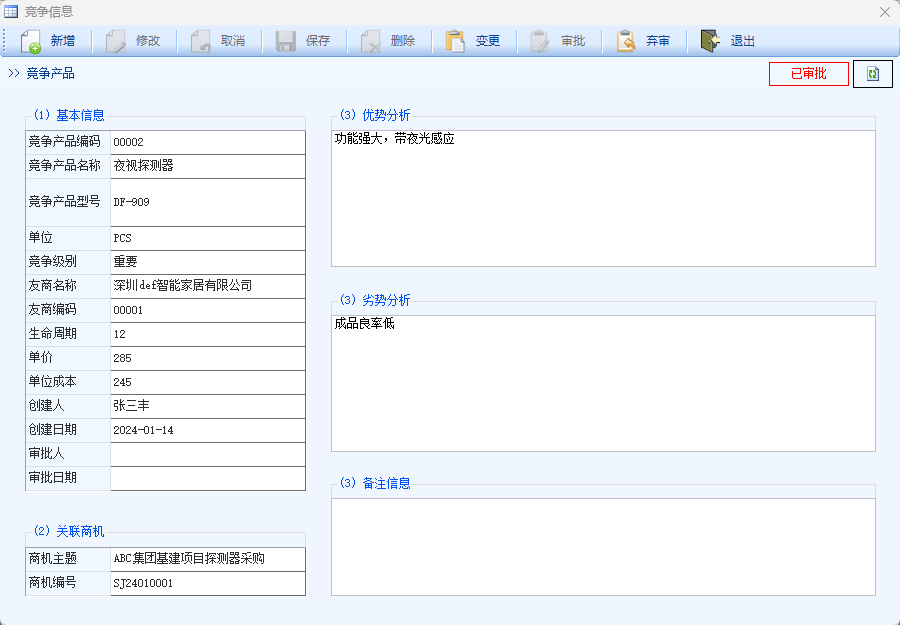The image size is (900, 625).
Task: Click the red 已审批 status button
Action: pos(809,73)
